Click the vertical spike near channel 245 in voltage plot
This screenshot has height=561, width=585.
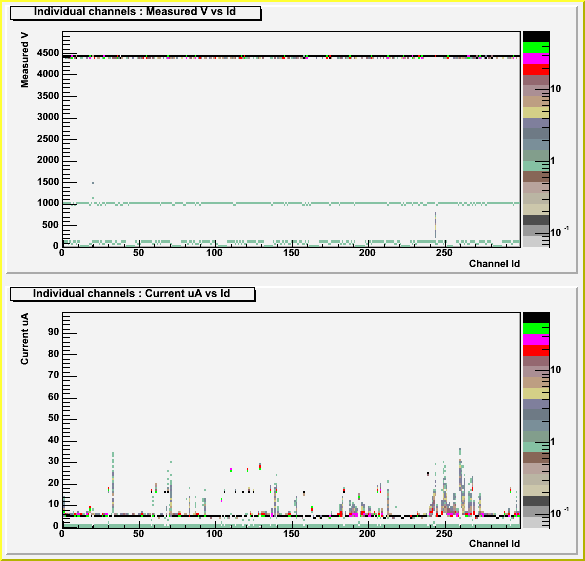tap(435, 225)
